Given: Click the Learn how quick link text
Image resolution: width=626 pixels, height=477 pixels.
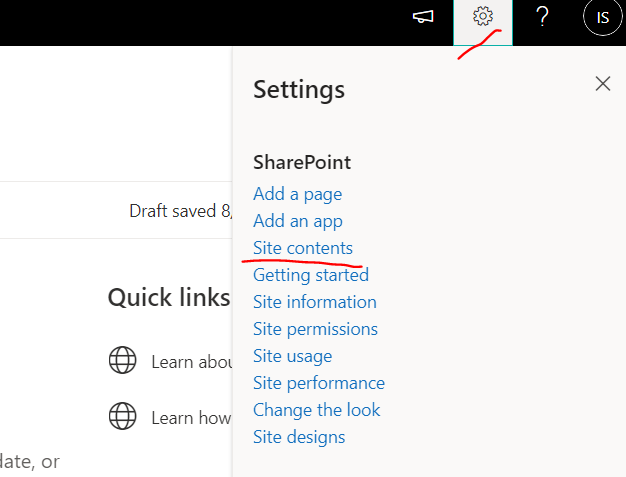Looking at the screenshot, I should (x=191, y=418).
